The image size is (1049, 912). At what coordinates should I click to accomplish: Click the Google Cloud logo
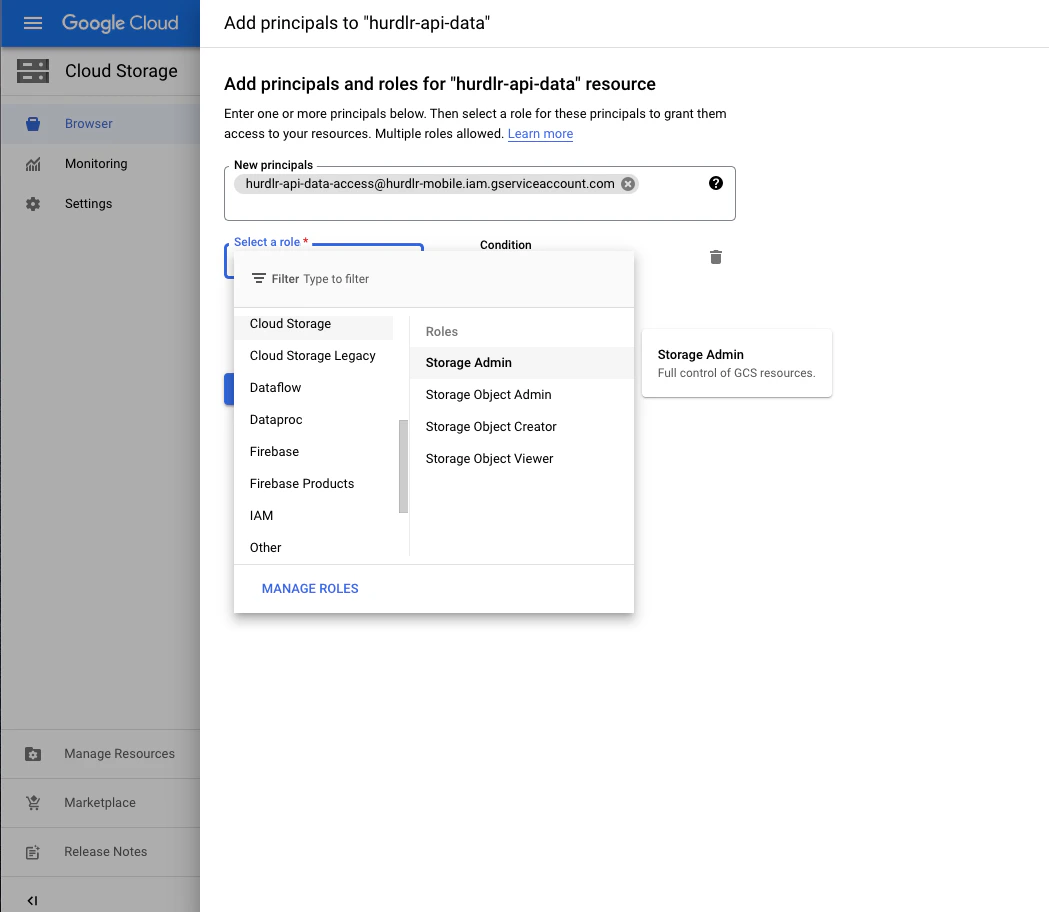(x=120, y=23)
